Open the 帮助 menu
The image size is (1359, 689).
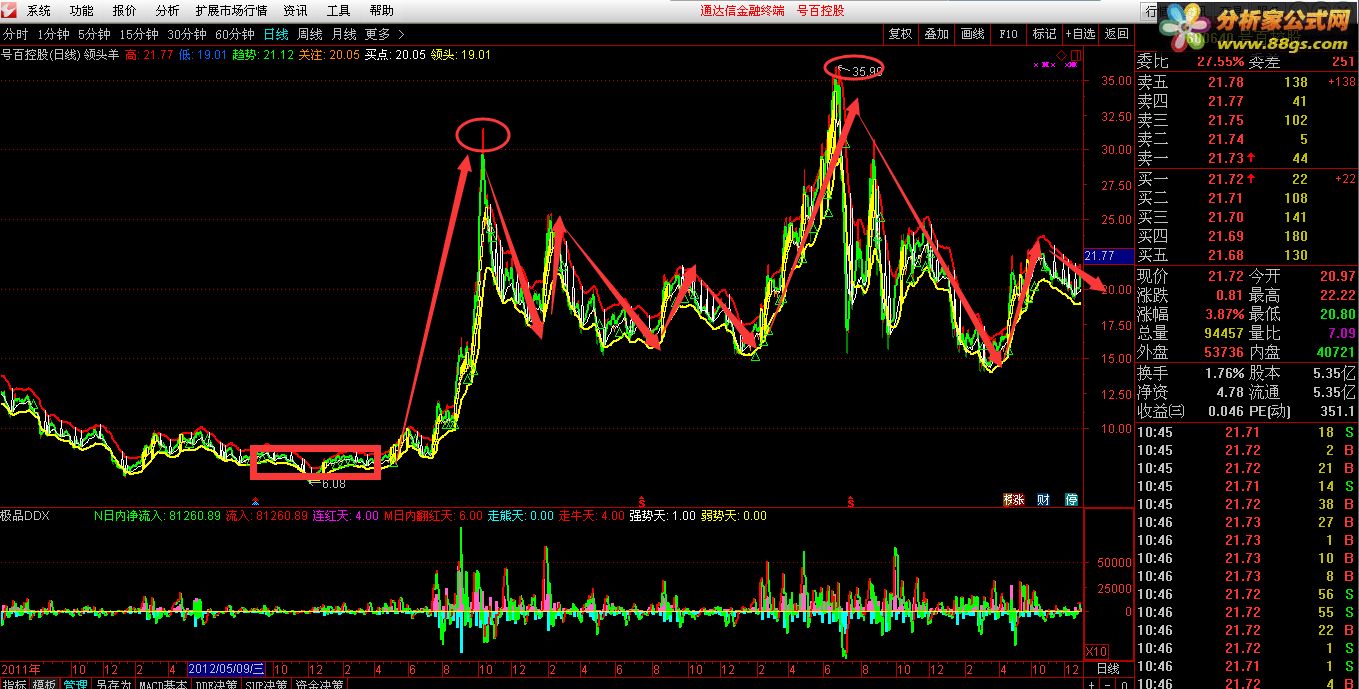click(x=381, y=11)
